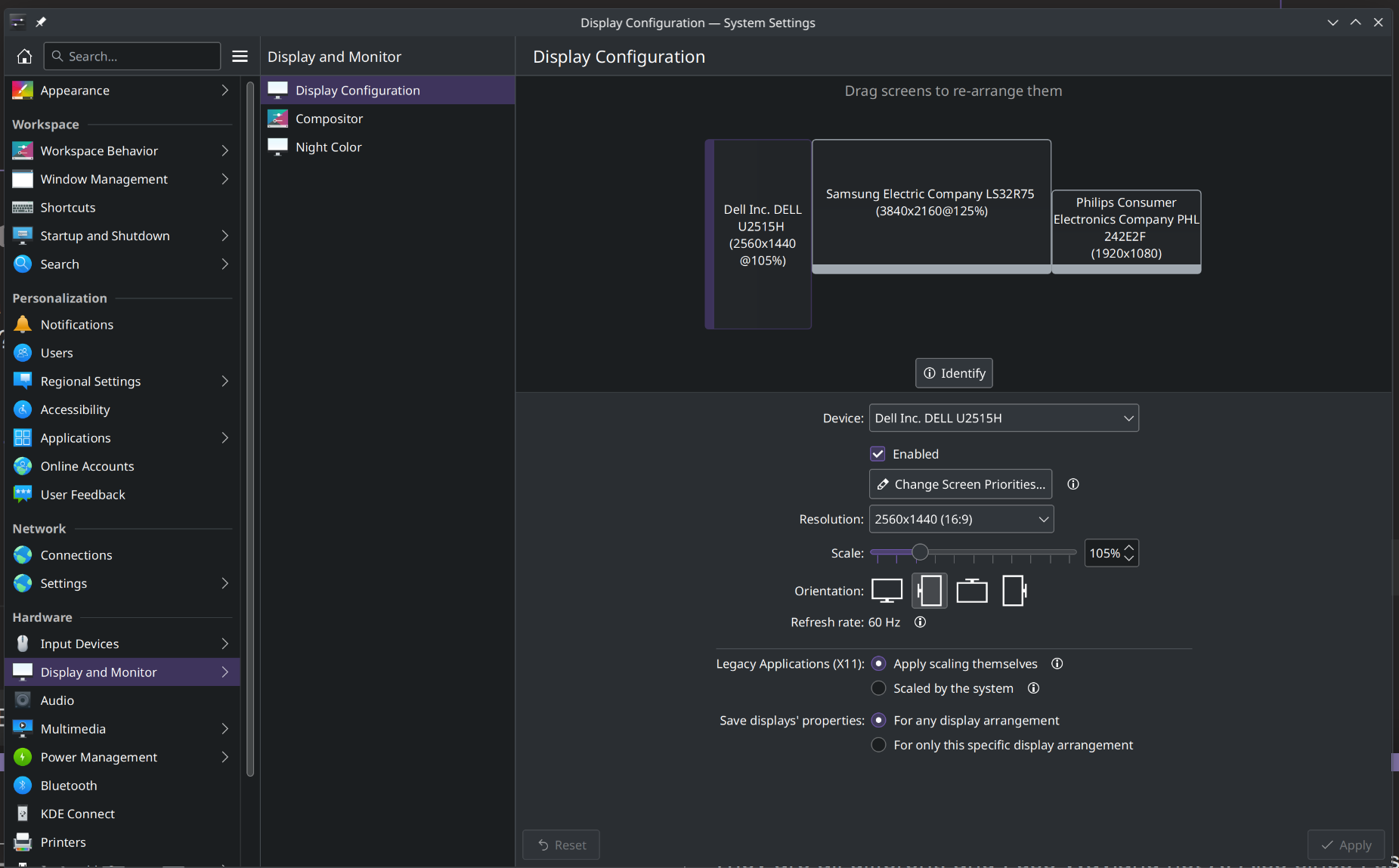Click the Compositor icon
This screenshot has width=1399, height=868.
coord(277,119)
